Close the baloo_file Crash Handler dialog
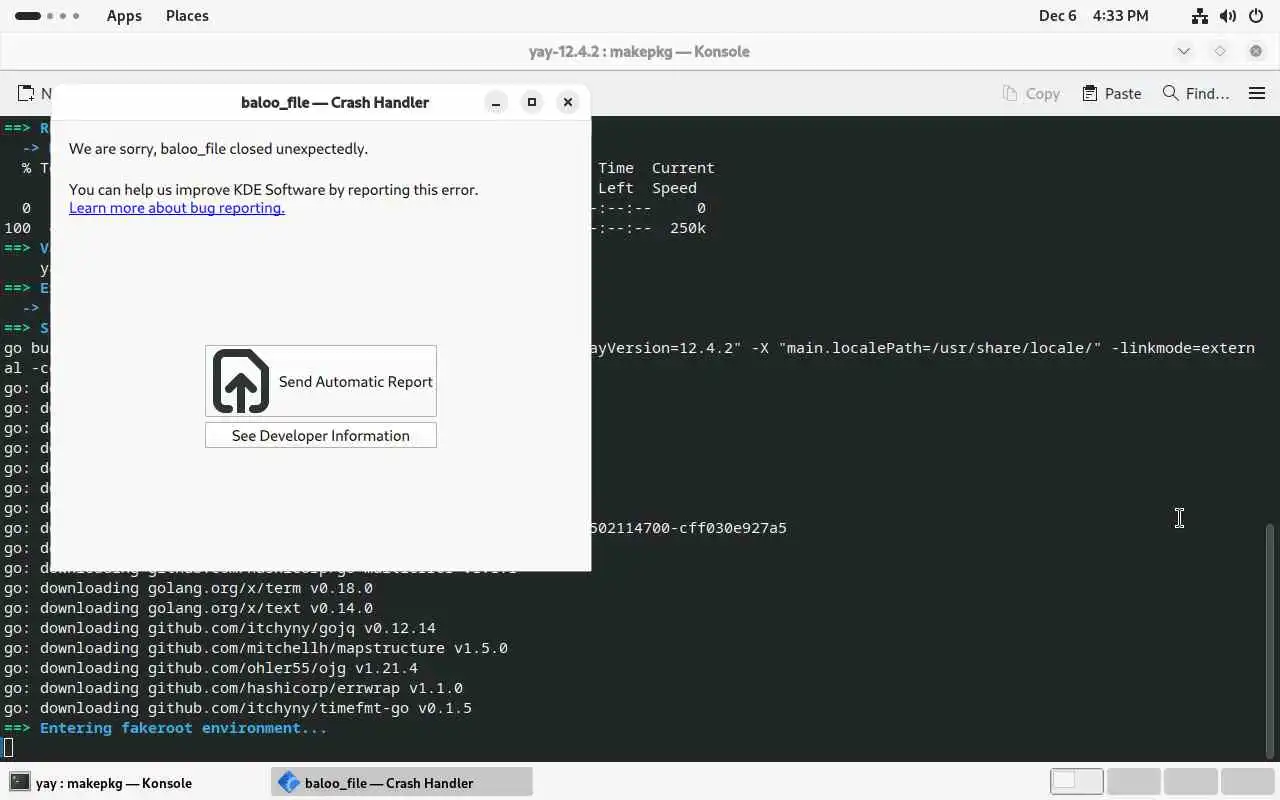 tap(568, 102)
